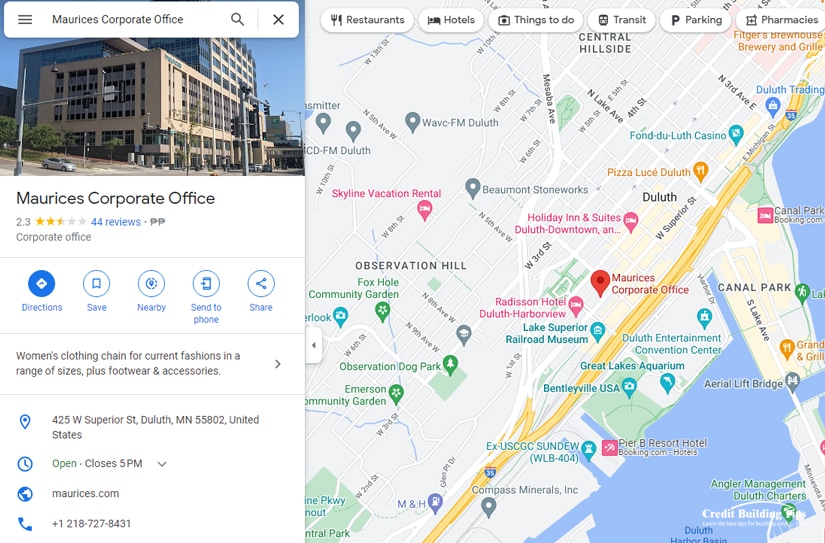The image size is (825, 543).
Task: Click the Ex-USCGC SUNDEW marker
Action: coord(589,449)
